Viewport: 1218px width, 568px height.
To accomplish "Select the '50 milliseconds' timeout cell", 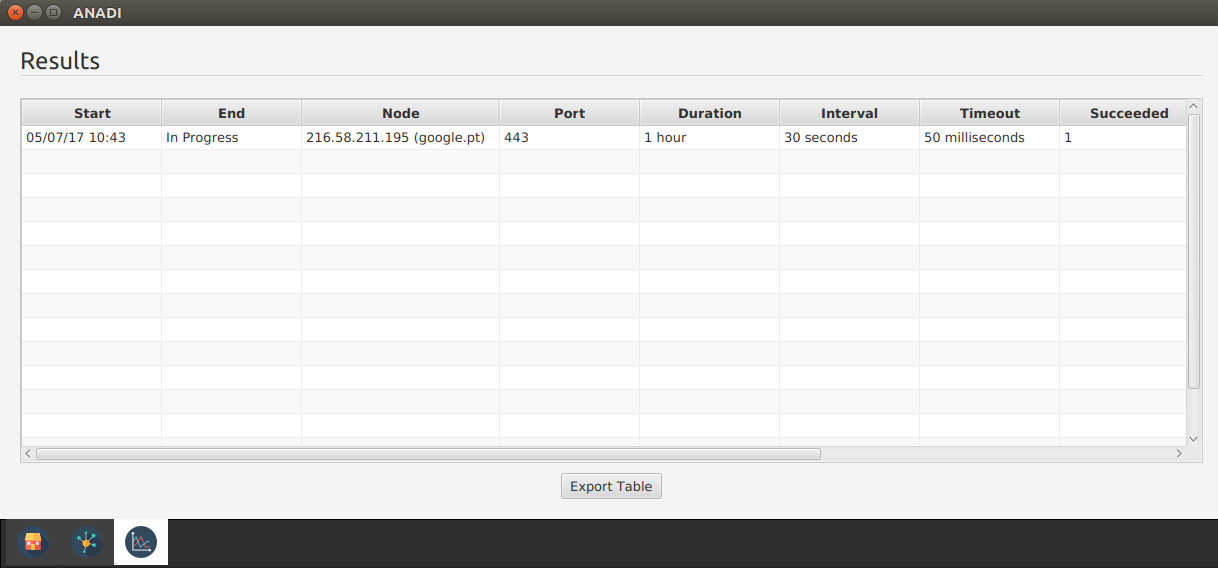I will 990,138.
